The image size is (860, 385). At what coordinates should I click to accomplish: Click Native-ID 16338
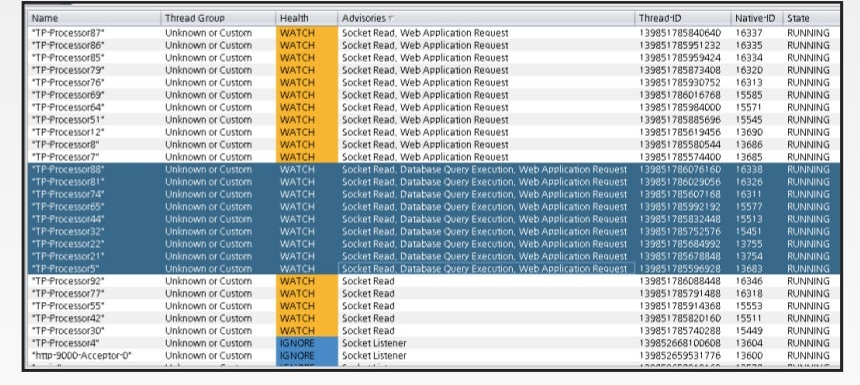749,169
